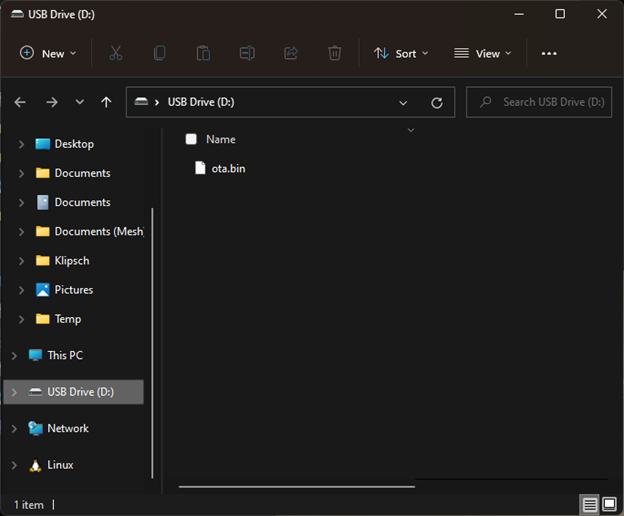Open the View dropdown menu

pyautogui.click(x=483, y=53)
